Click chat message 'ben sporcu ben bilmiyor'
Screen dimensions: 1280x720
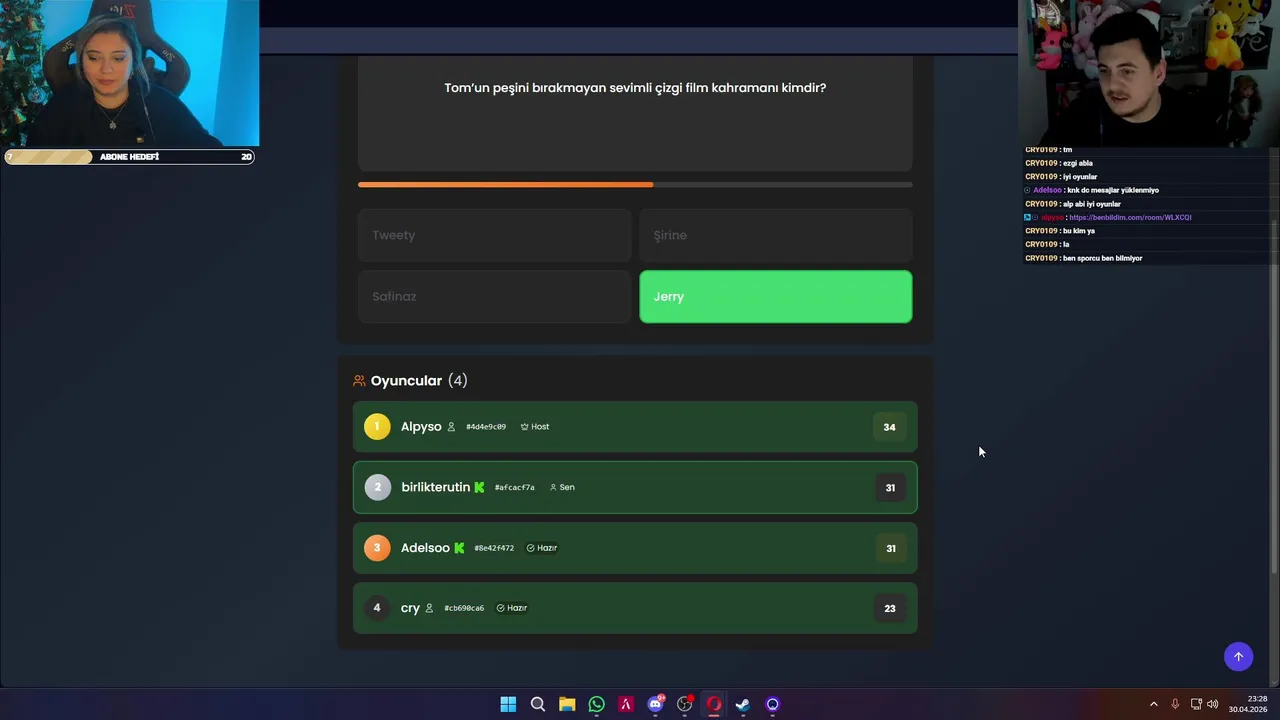(x=1102, y=258)
